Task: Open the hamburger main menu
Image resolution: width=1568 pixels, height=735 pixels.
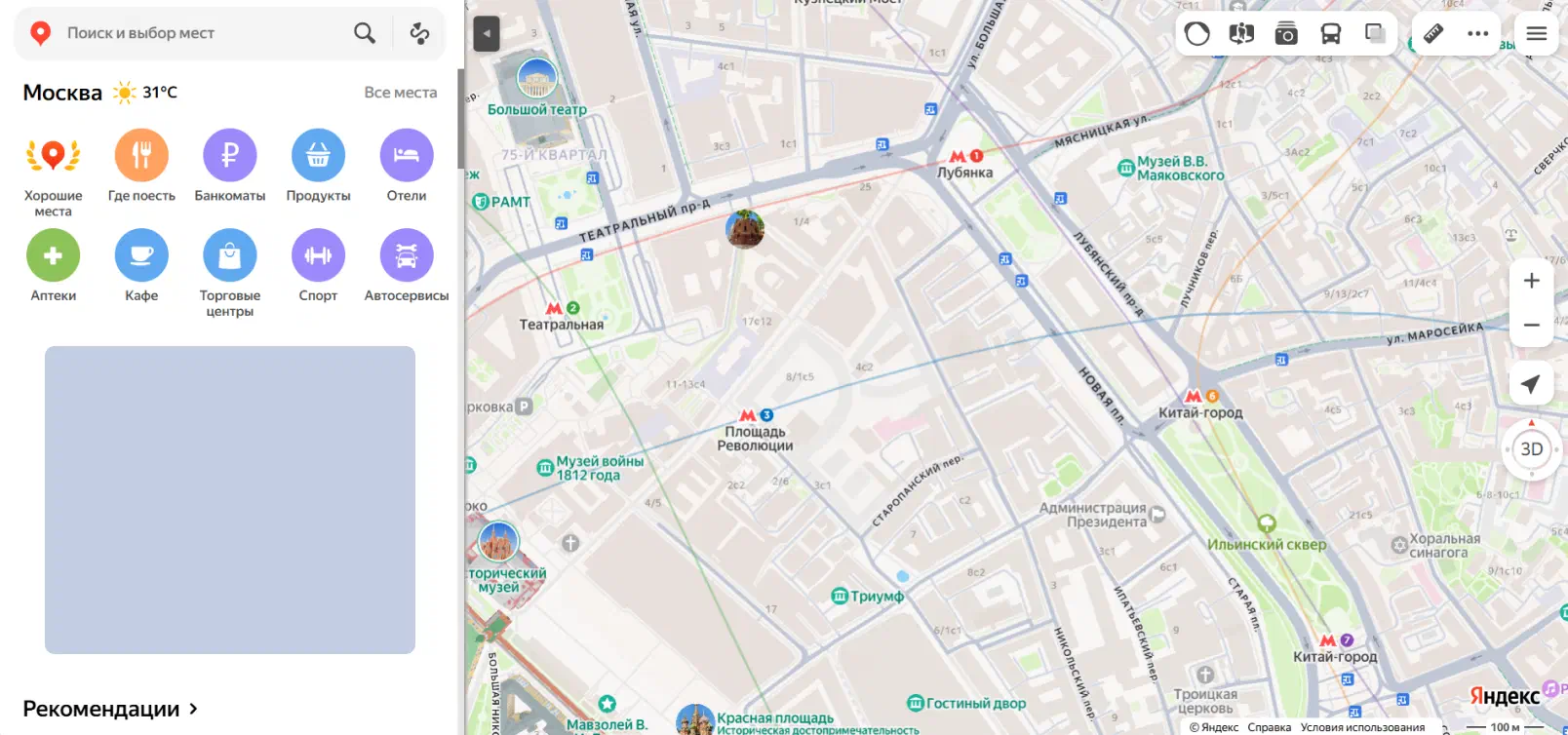Action: coord(1537,34)
